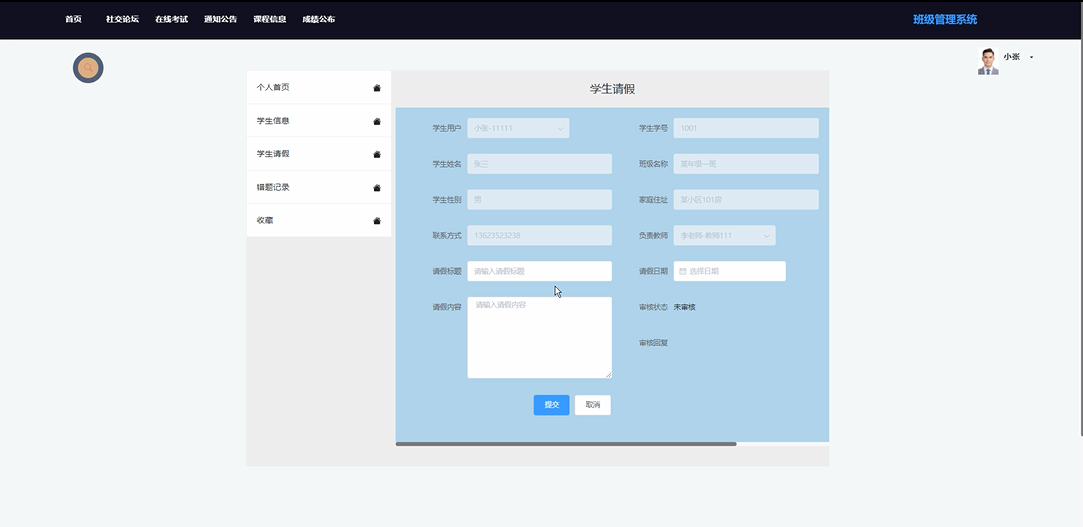Go to 首页 in the top navigation
1083x527 pixels.
[73, 19]
